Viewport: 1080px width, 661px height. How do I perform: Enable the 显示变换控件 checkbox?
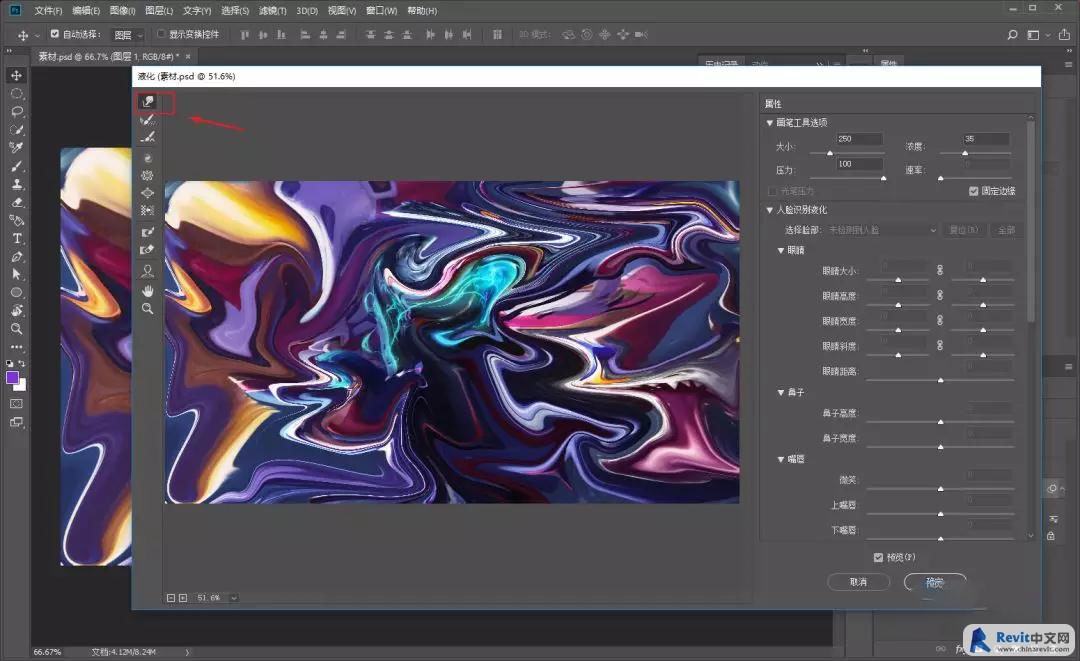pyautogui.click(x=161, y=34)
